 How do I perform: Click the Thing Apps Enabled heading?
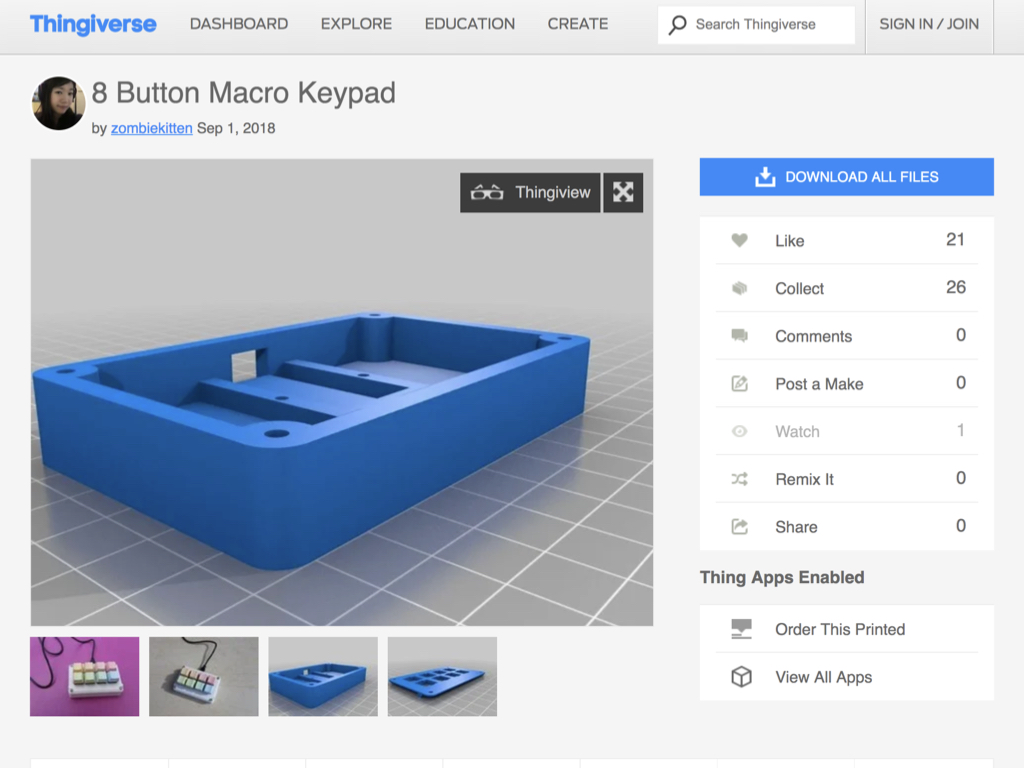coord(782,577)
